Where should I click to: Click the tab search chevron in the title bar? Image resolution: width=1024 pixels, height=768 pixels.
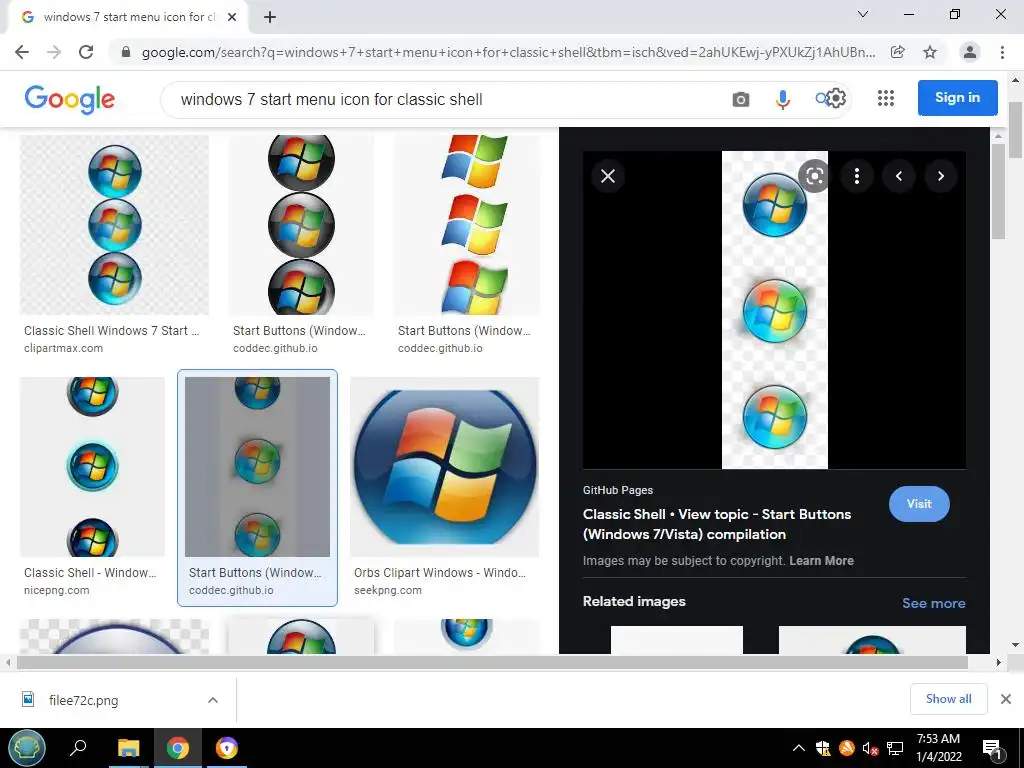tap(863, 14)
